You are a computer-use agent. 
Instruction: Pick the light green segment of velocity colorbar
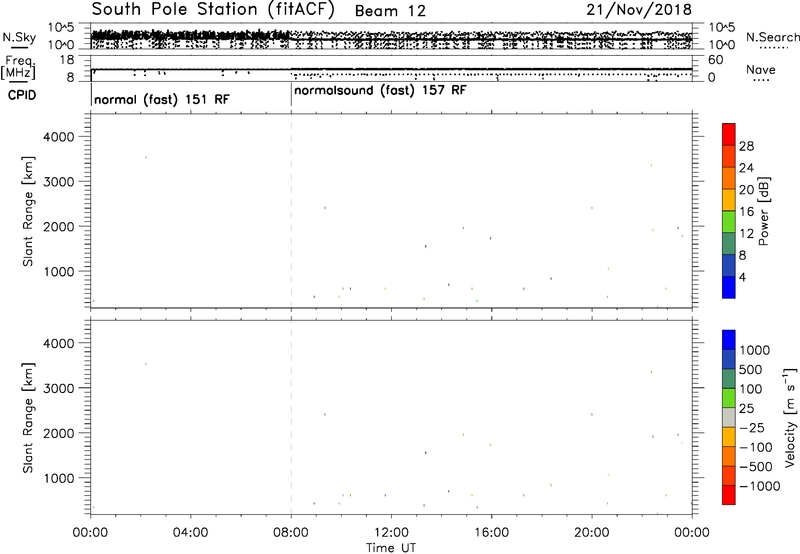coord(729,398)
